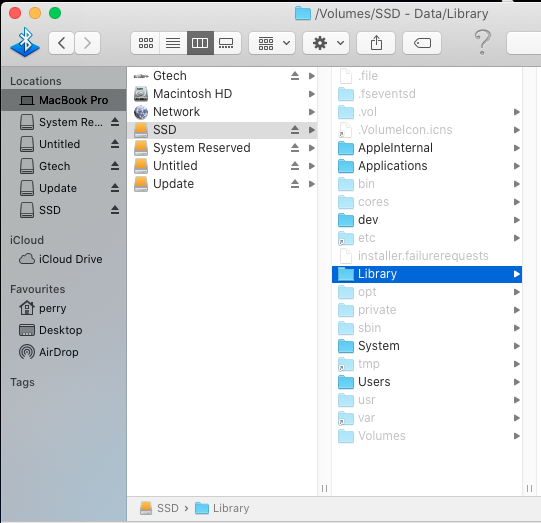
Task: Eject Untitled in first column
Action: tap(295, 166)
